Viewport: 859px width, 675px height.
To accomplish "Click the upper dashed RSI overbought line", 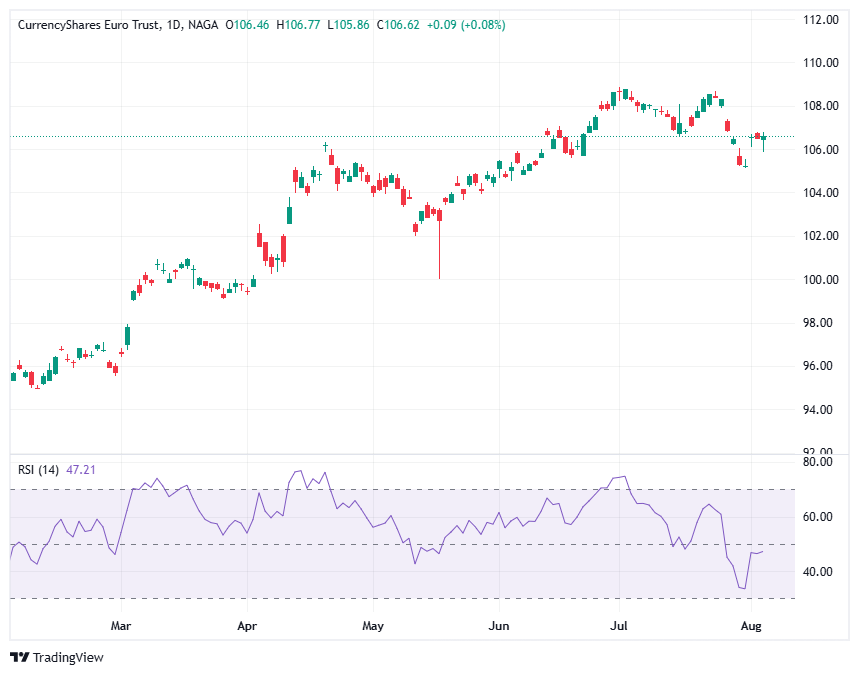I will click(x=400, y=489).
